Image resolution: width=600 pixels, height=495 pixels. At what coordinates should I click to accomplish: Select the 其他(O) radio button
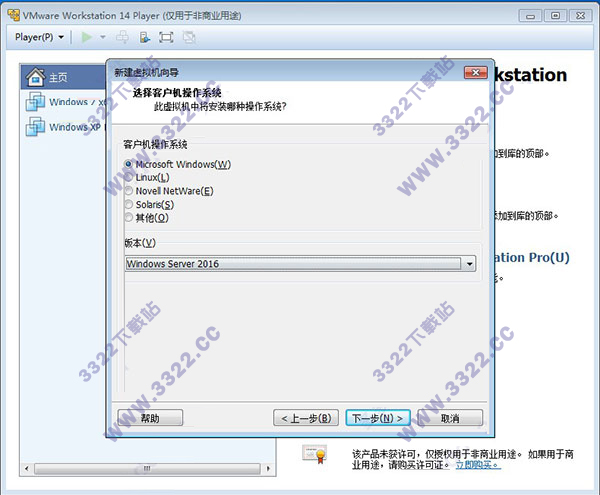coord(129,218)
